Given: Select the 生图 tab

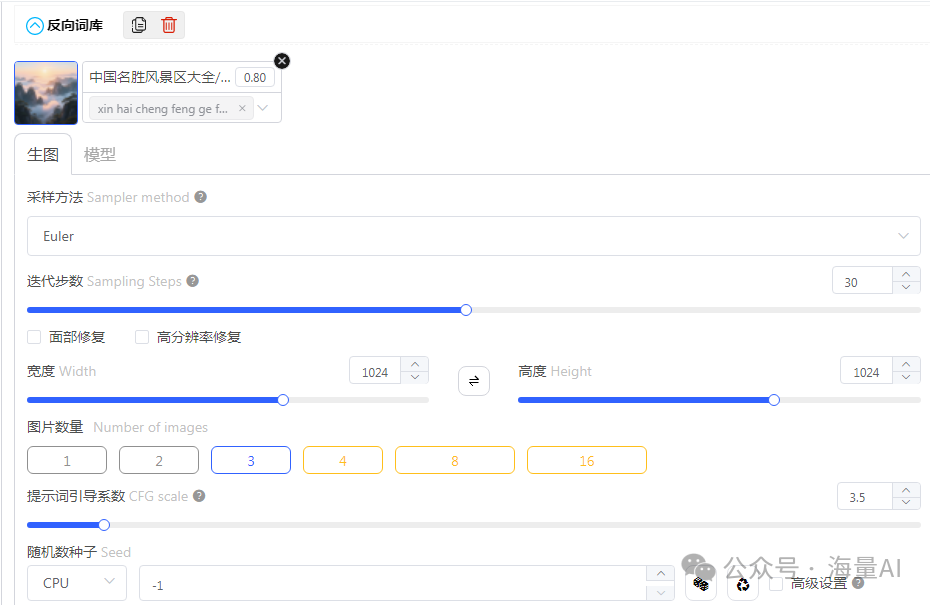Looking at the screenshot, I should point(43,155).
